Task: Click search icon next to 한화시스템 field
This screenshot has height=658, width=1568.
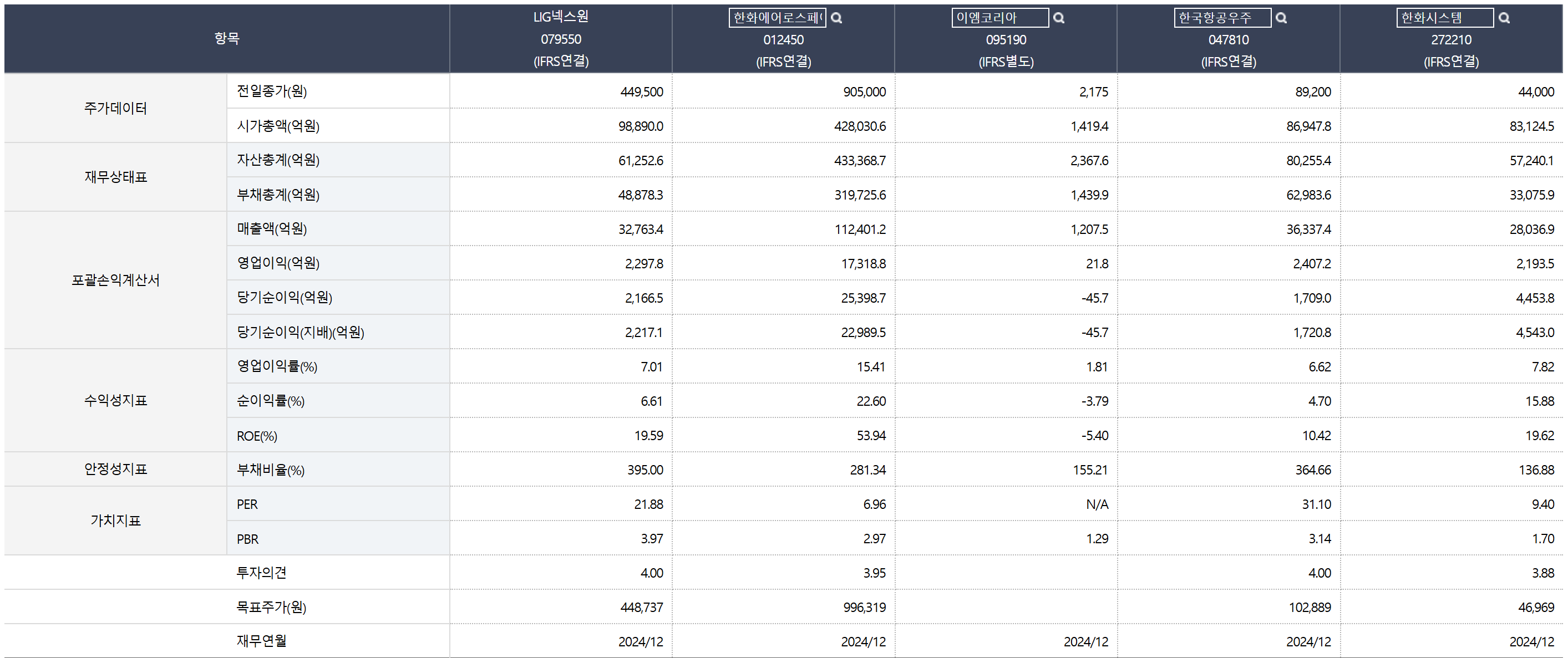Action: click(1504, 18)
